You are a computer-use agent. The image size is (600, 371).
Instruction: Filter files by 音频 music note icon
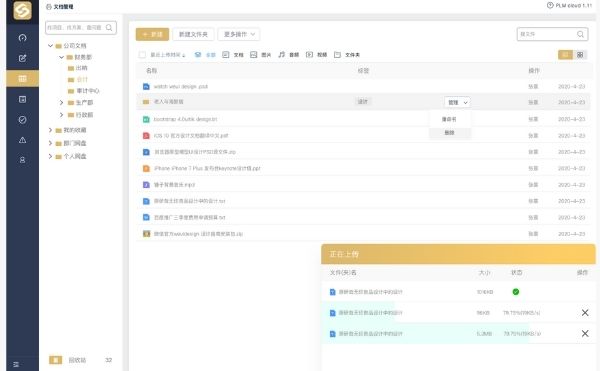click(282, 55)
